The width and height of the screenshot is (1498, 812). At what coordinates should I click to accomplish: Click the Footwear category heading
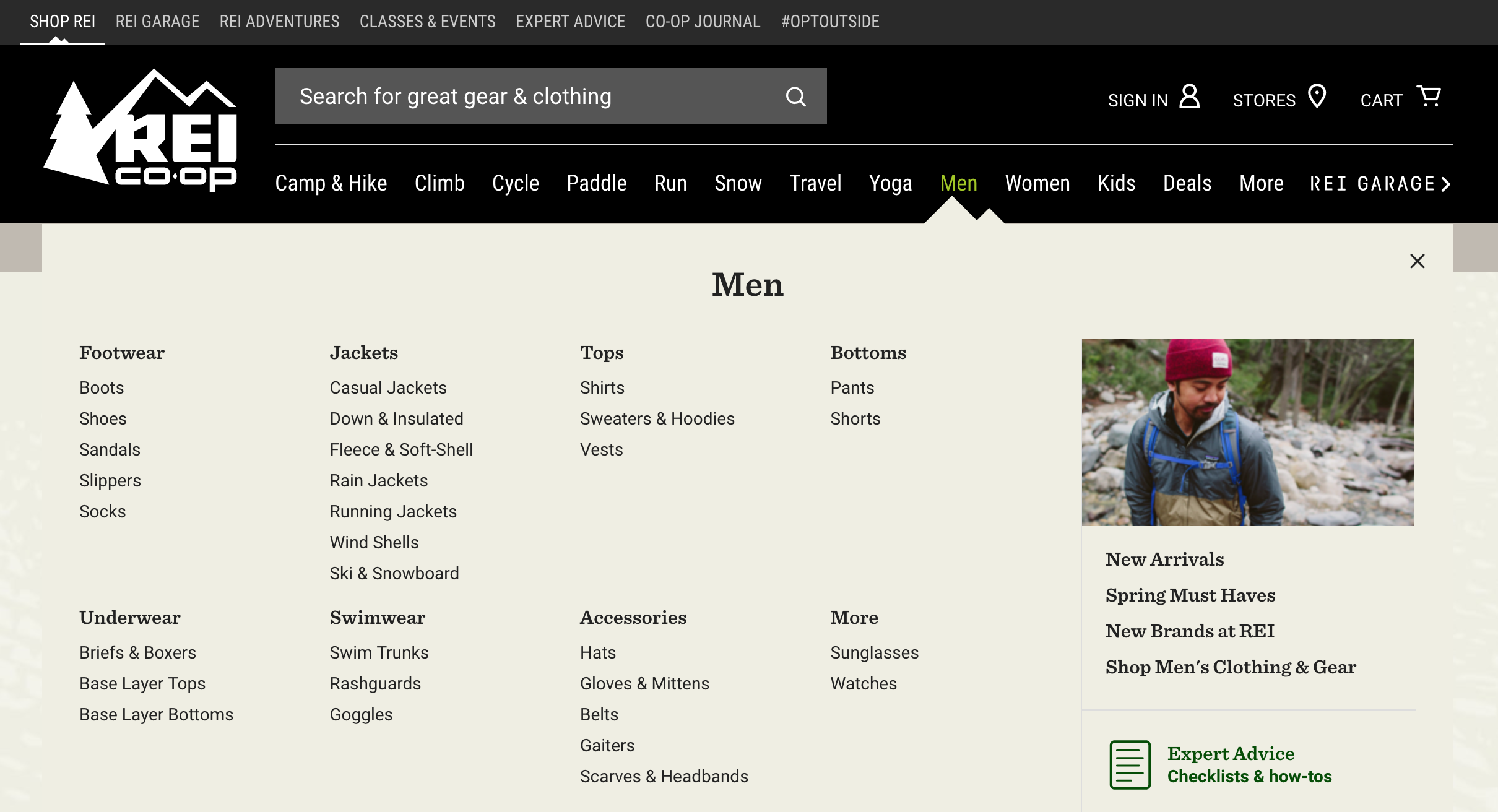122,353
